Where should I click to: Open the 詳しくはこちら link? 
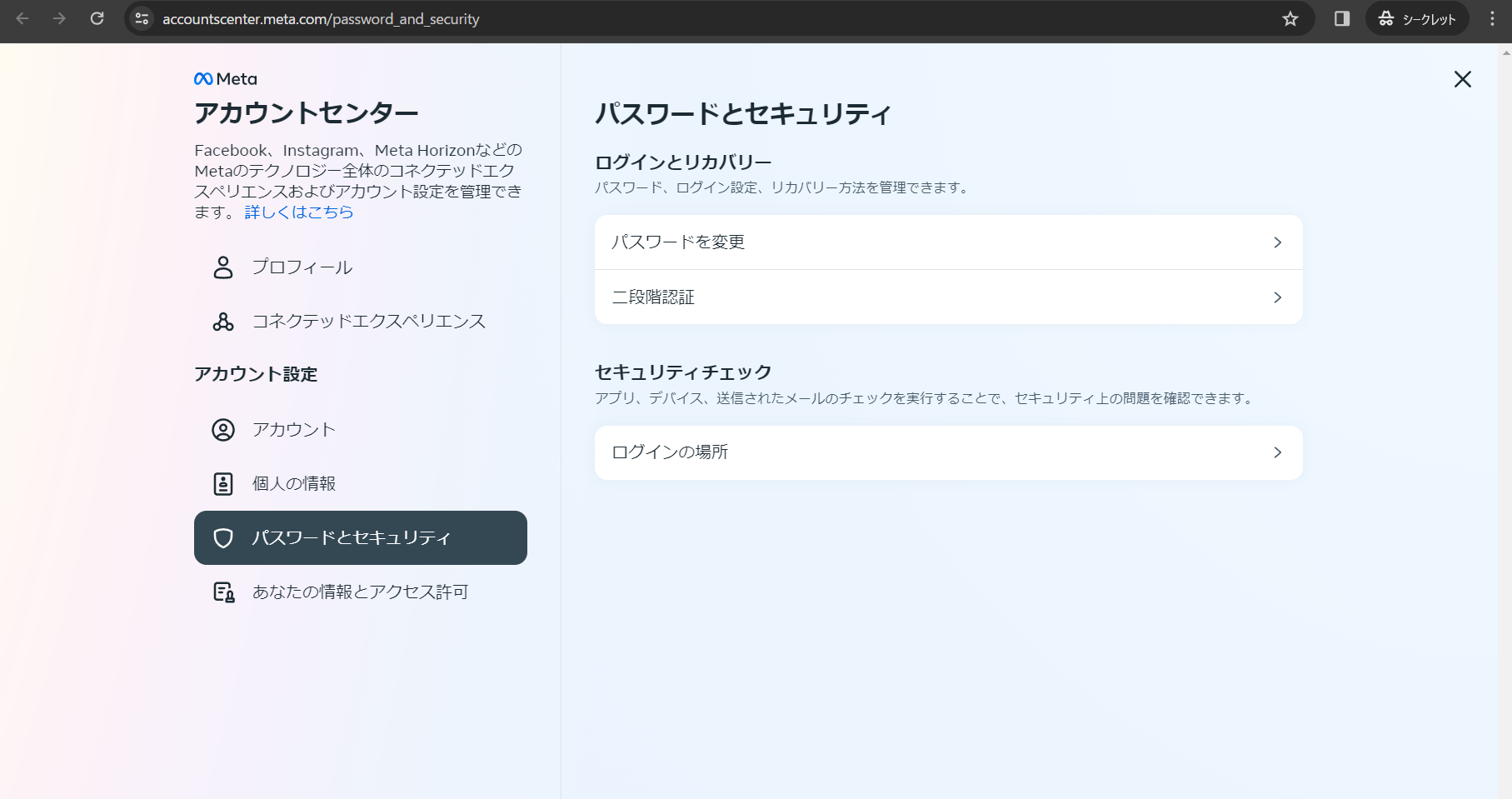299,212
